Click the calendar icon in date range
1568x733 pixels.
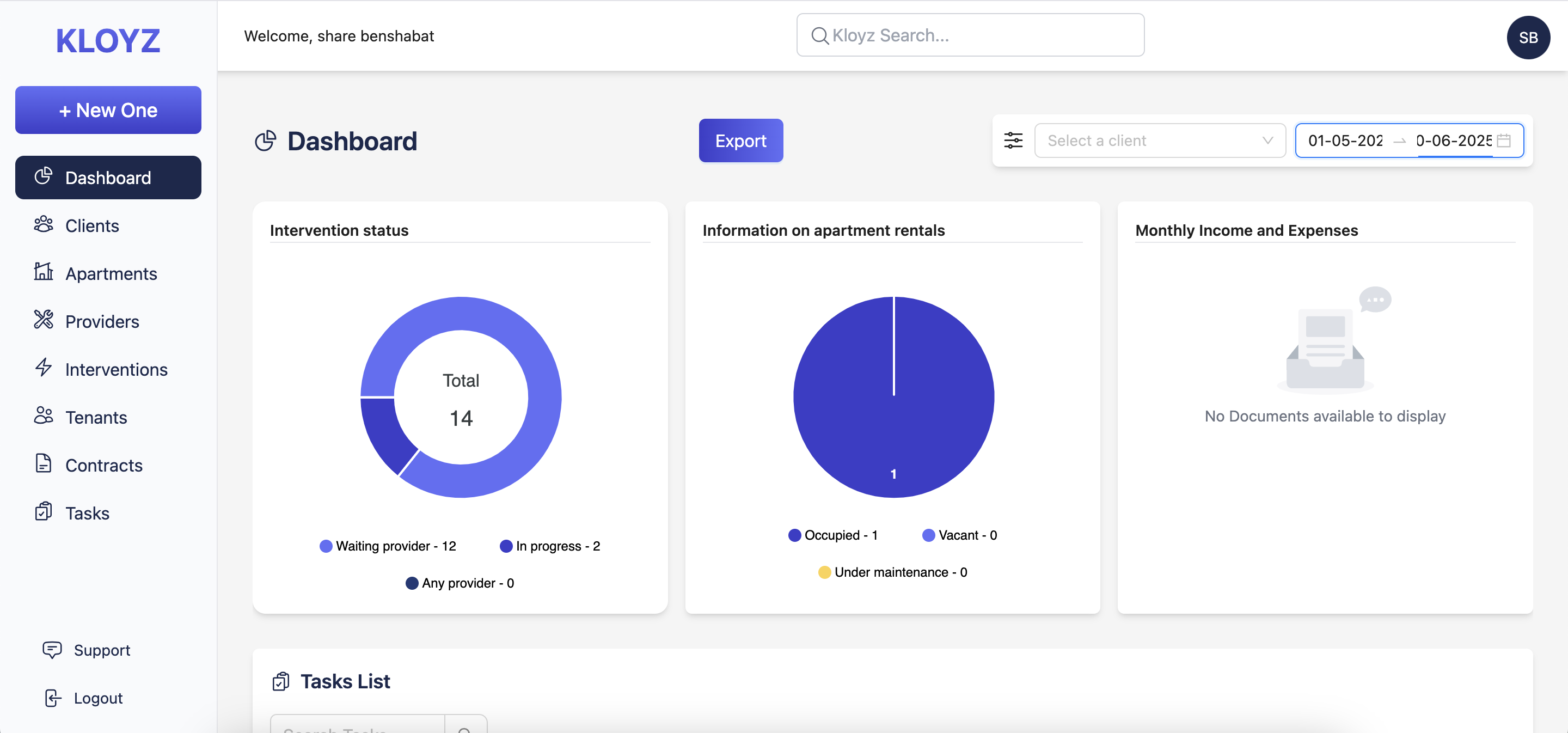pos(1504,141)
